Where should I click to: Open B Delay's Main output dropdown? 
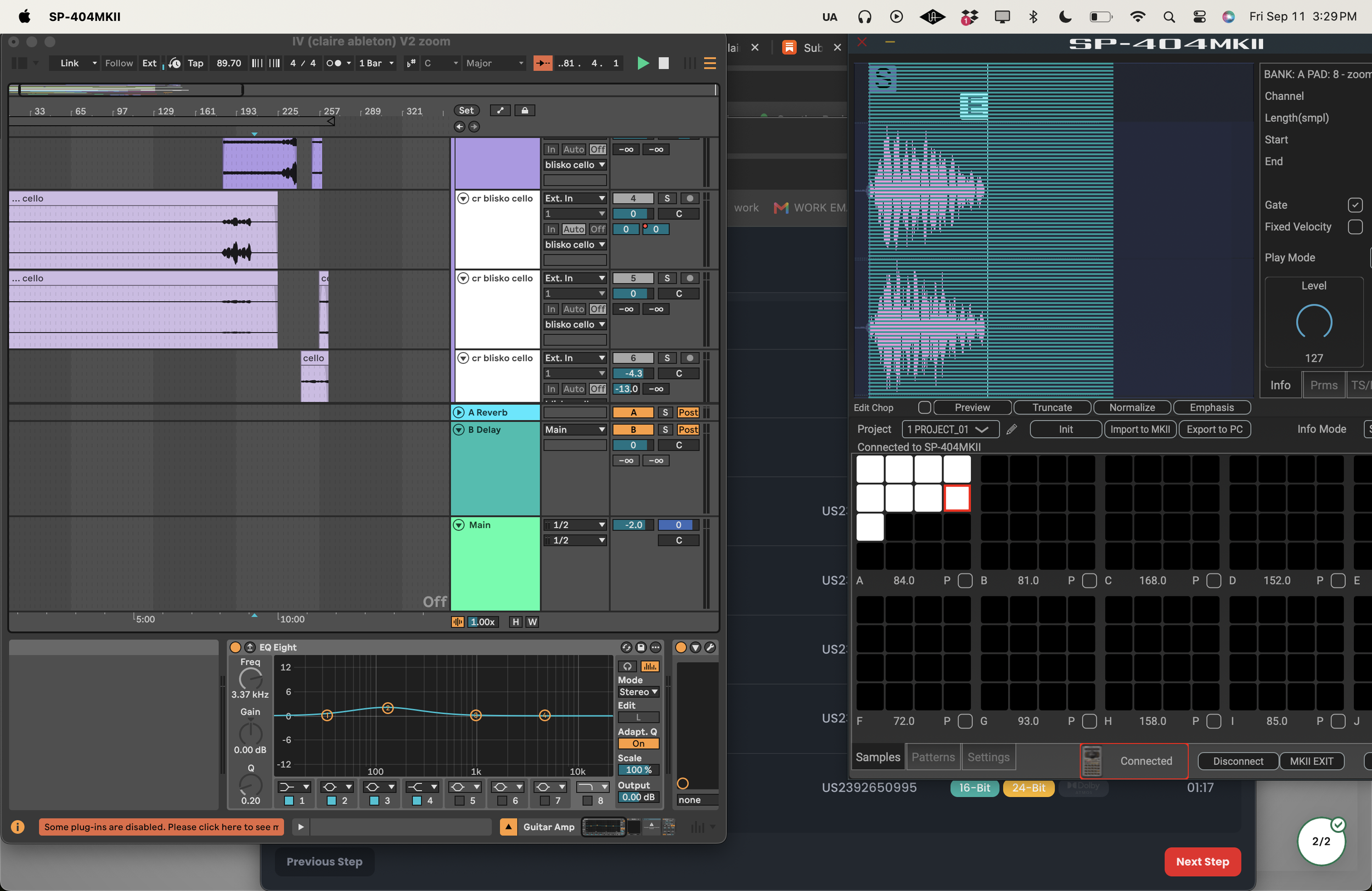coord(575,430)
